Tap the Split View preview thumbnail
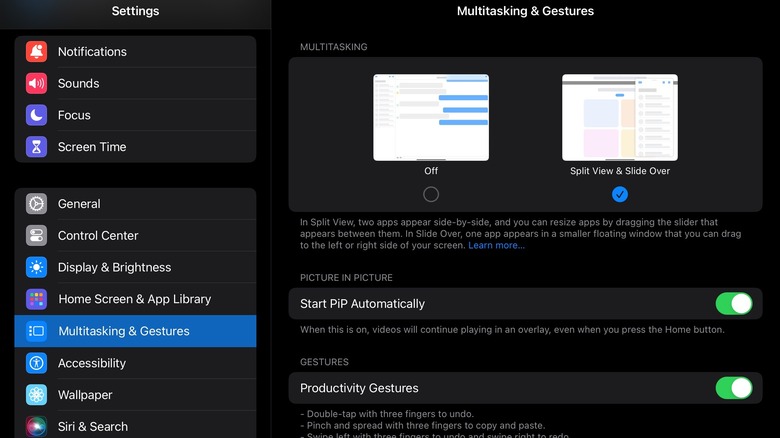The width and height of the screenshot is (780, 438). (620, 117)
